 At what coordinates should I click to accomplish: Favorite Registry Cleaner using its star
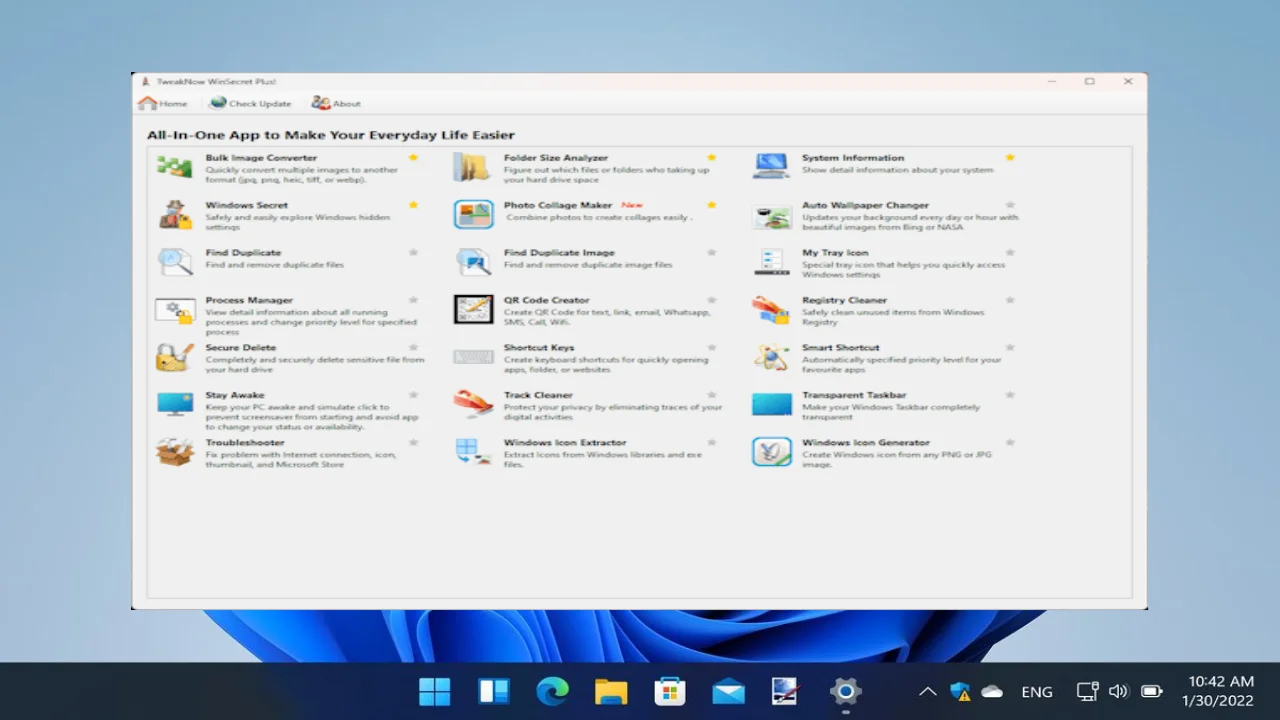(x=1010, y=300)
